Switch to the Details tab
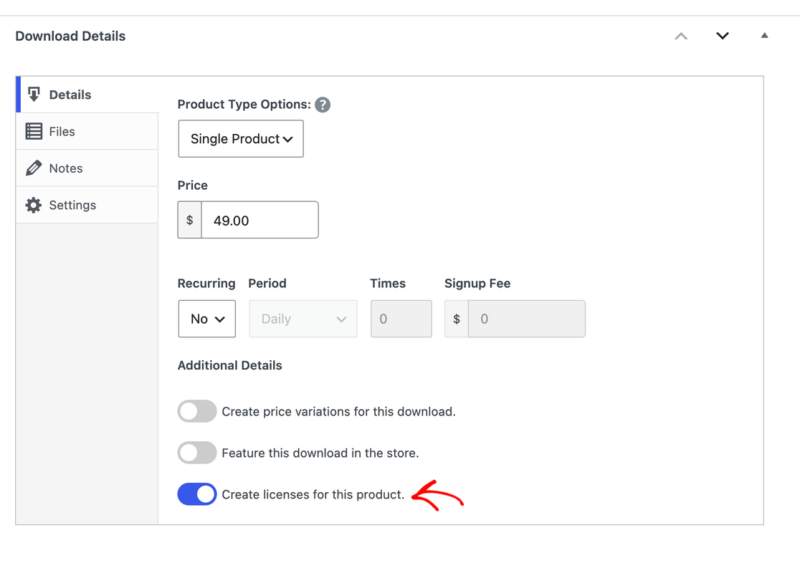800x563 pixels. pos(87,94)
